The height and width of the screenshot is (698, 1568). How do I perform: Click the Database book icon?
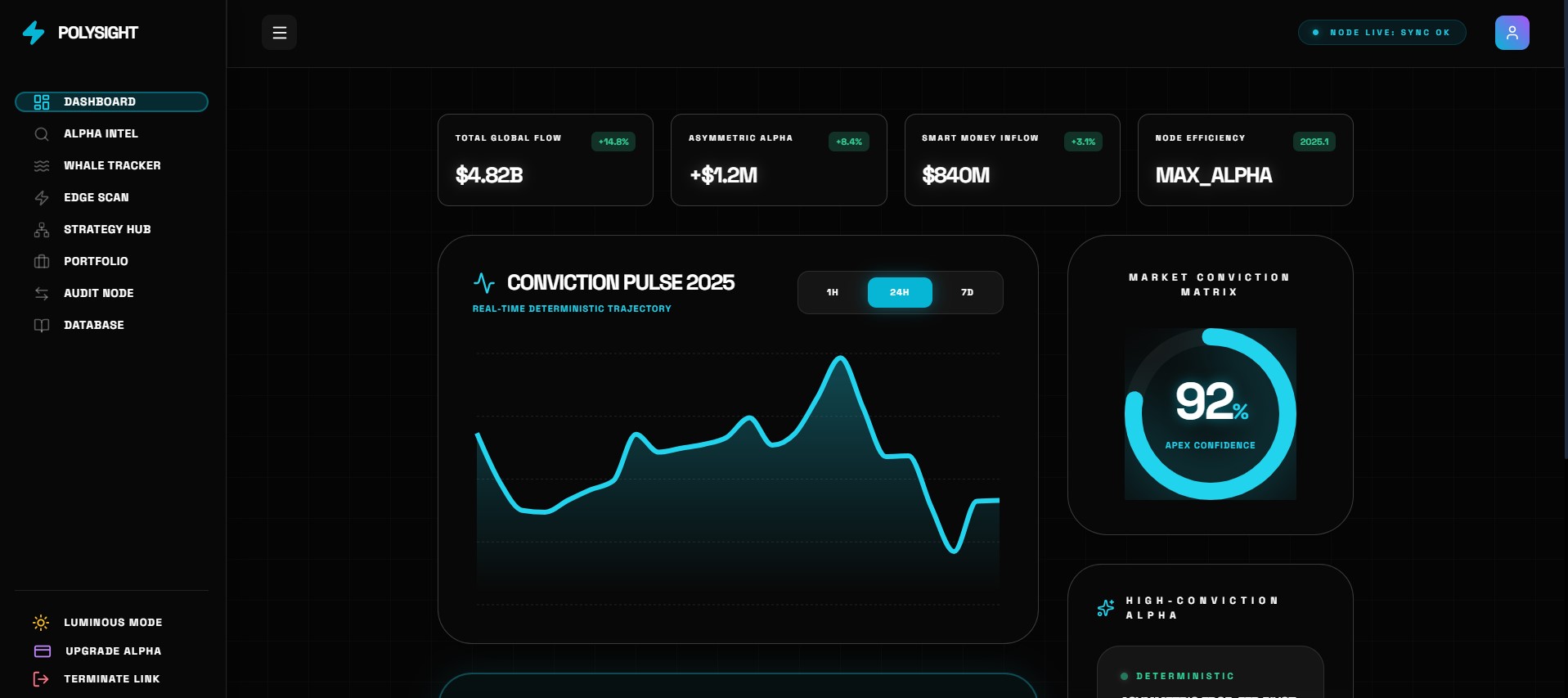pyautogui.click(x=42, y=326)
